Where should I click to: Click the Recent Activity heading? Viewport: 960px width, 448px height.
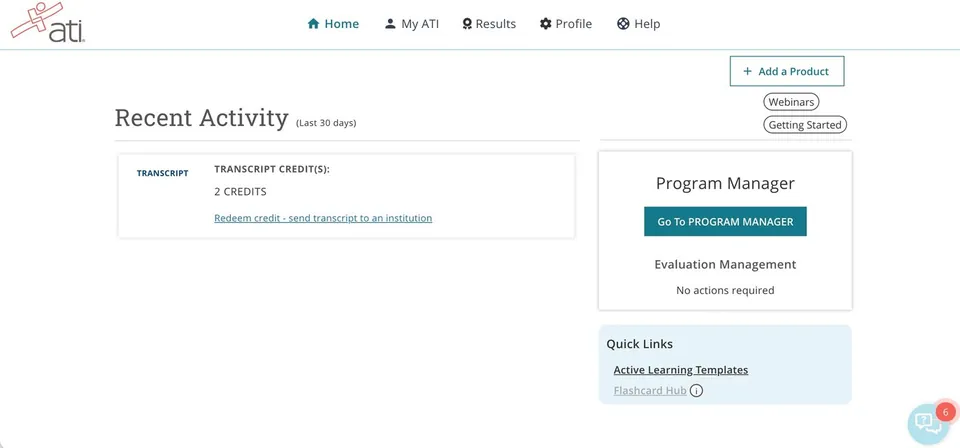201,118
